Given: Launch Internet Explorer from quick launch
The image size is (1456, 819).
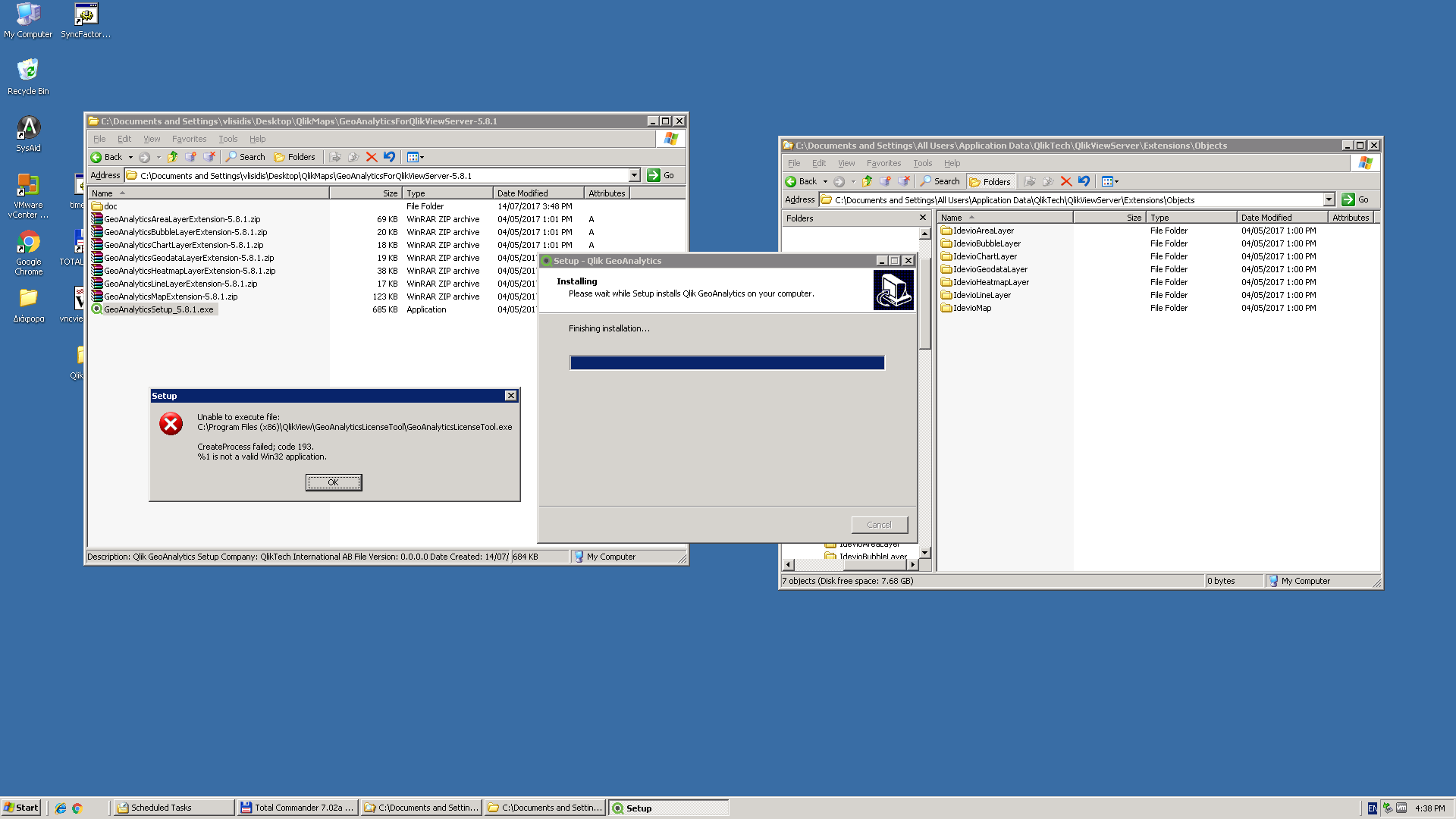Looking at the screenshot, I should [x=61, y=808].
